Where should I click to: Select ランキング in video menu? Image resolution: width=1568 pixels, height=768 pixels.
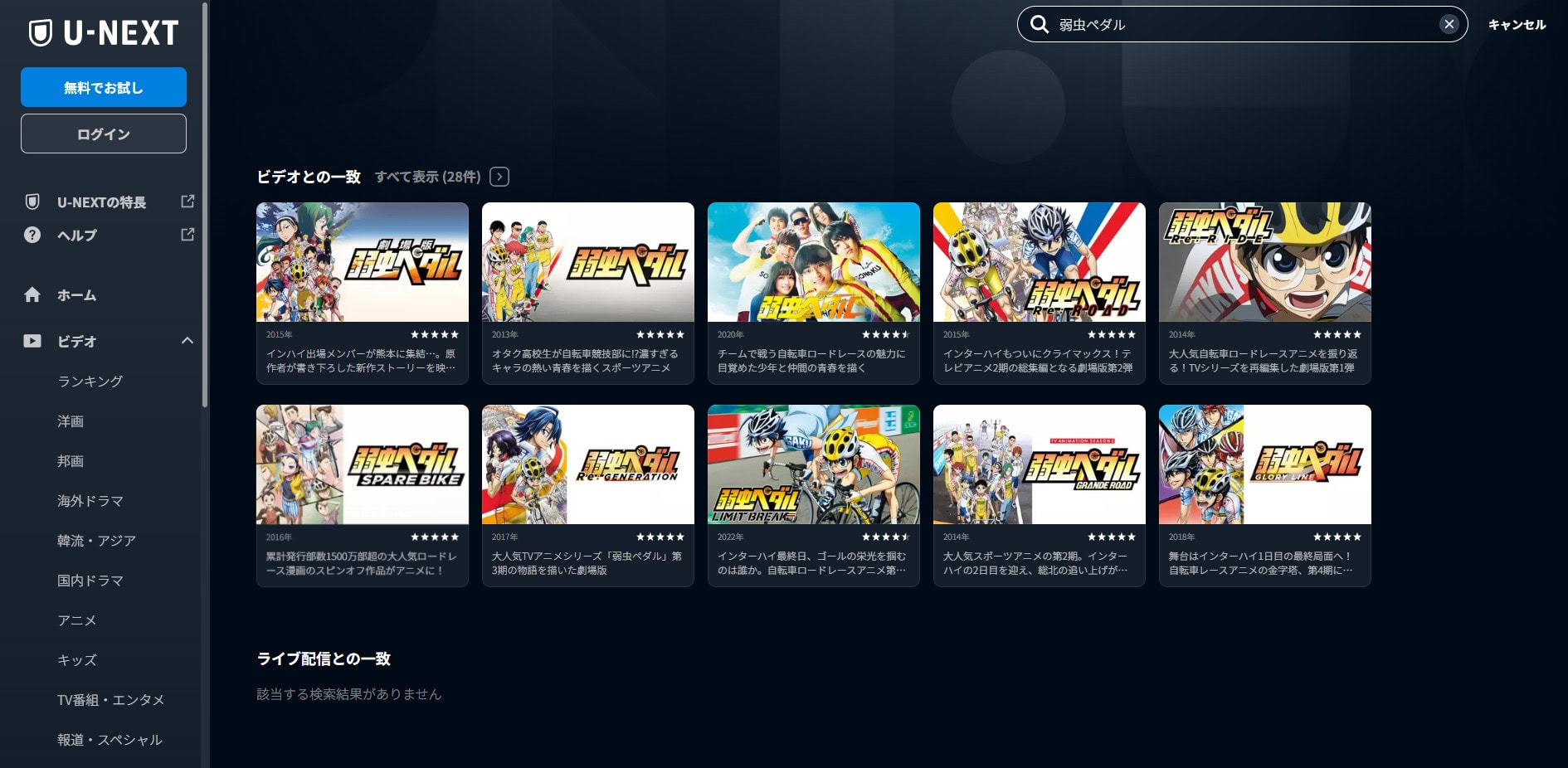coord(90,382)
